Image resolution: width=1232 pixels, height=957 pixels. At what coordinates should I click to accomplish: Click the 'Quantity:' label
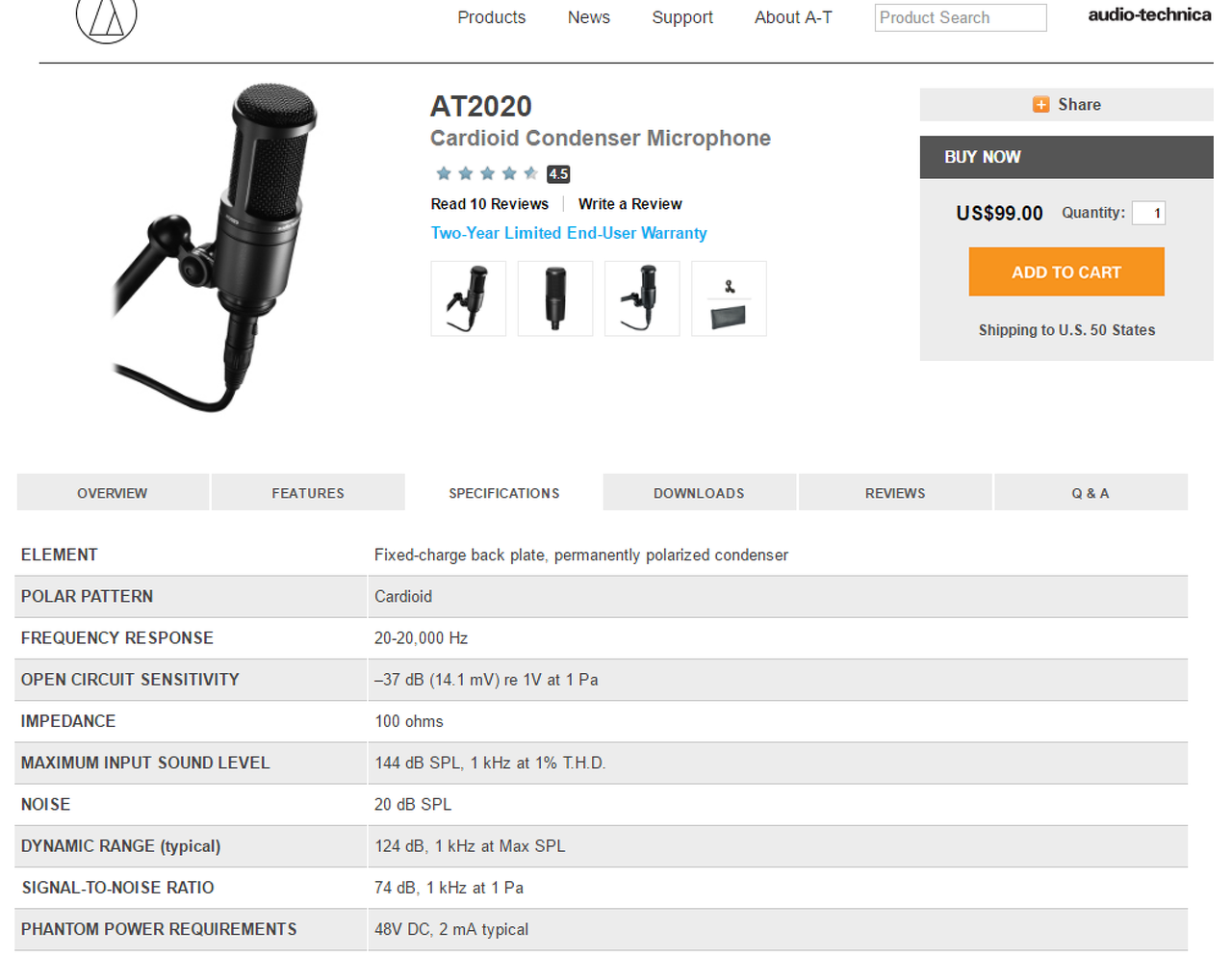click(1093, 213)
